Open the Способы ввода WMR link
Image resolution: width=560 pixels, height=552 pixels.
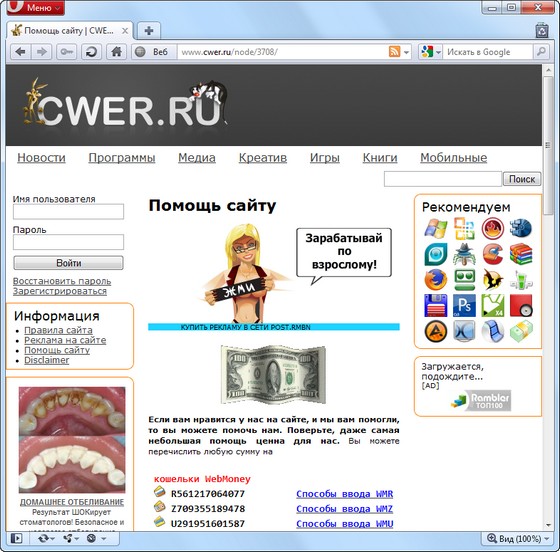coord(345,494)
